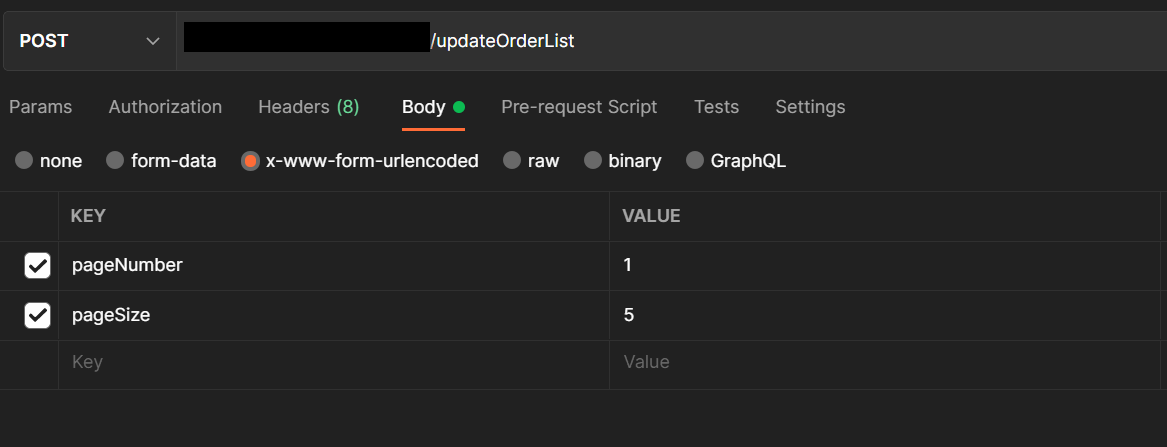The height and width of the screenshot is (447, 1167).
Task: Uncheck the pageNumber parameter checkbox
Action: pyautogui.click(x=37, y=266)
